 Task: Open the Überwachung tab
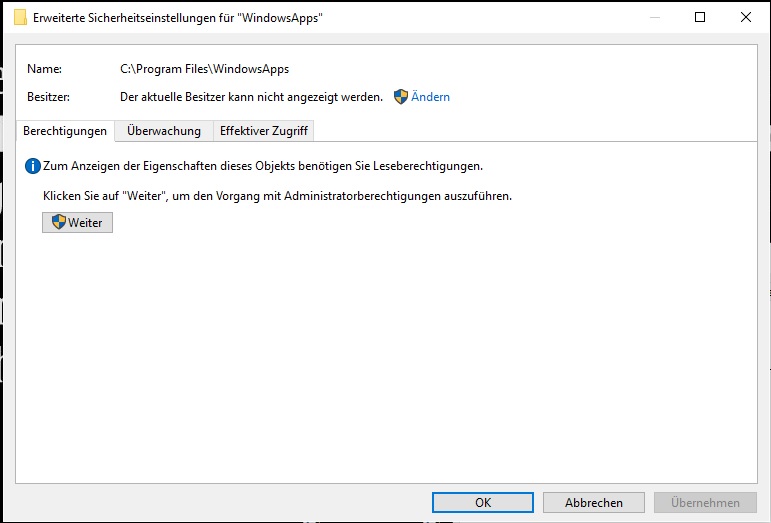click(x=164, y=131)
